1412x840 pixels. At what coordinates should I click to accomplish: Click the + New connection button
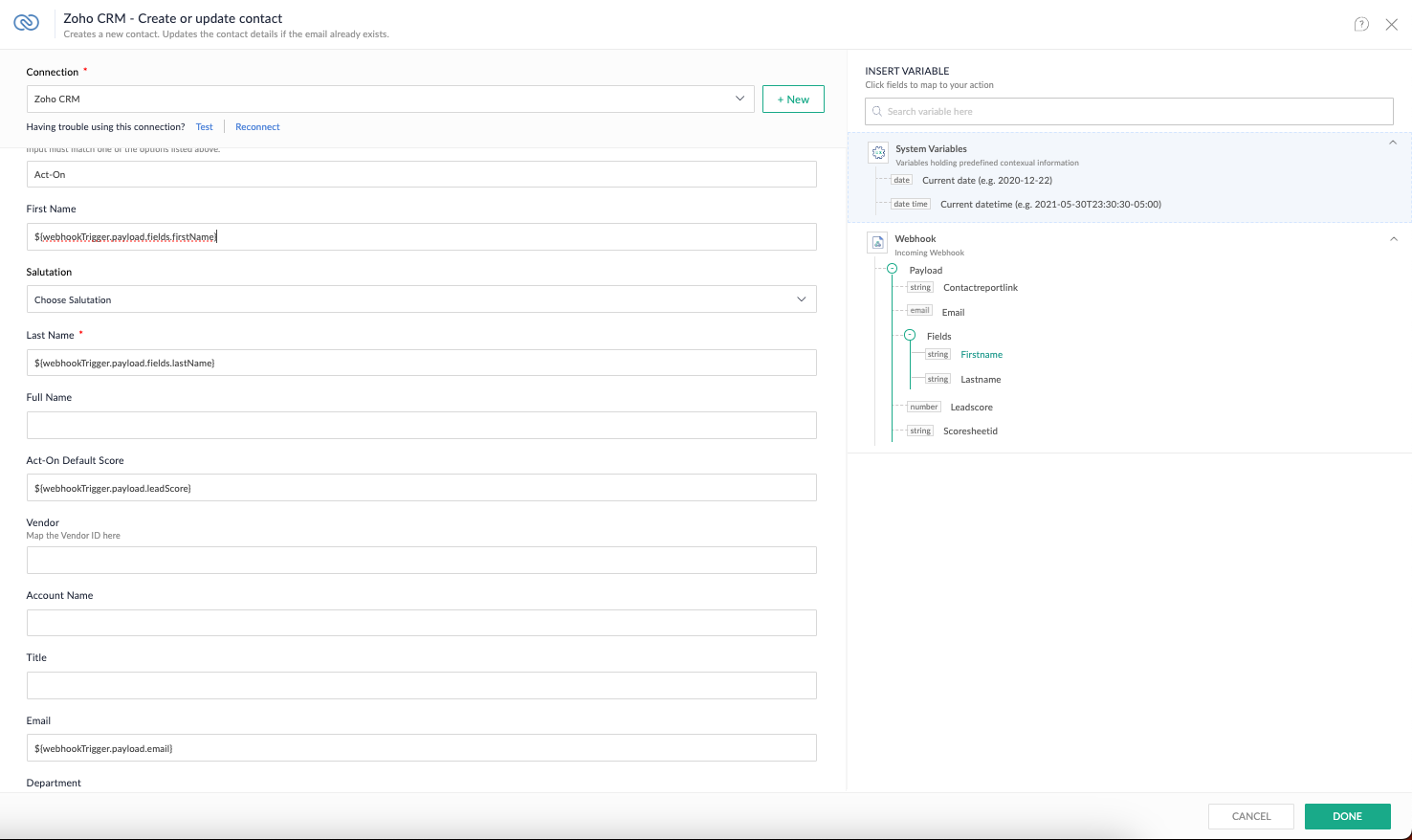pos(793,99)
